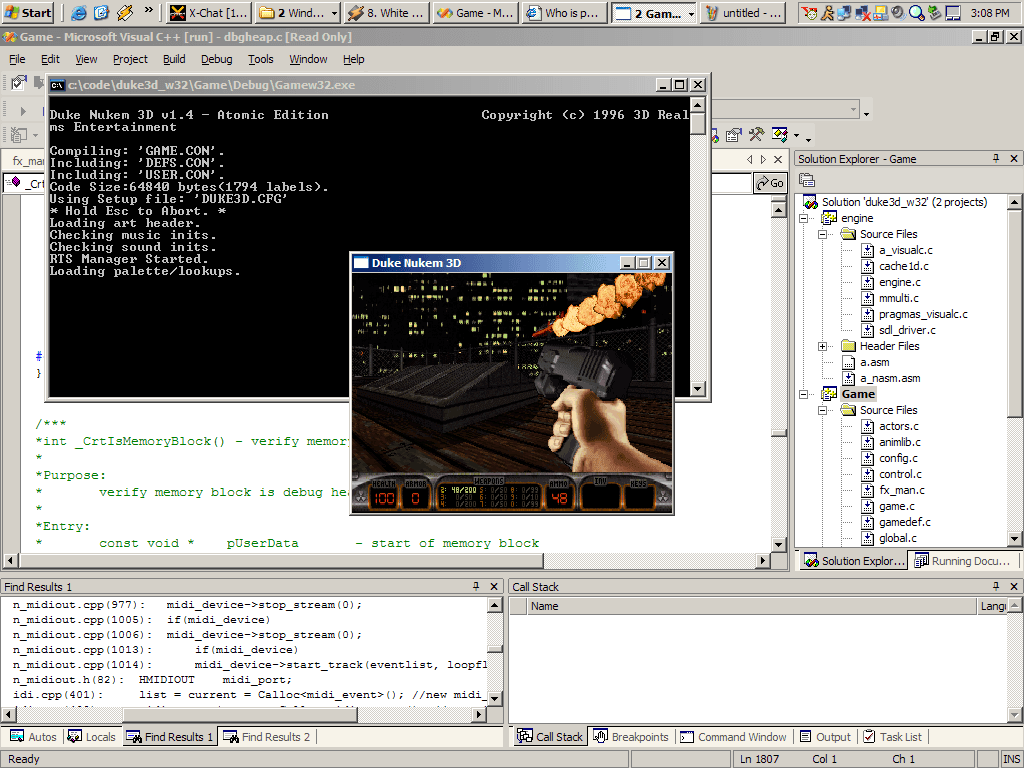Click the Go button in the navigation bar

[770, 183]
